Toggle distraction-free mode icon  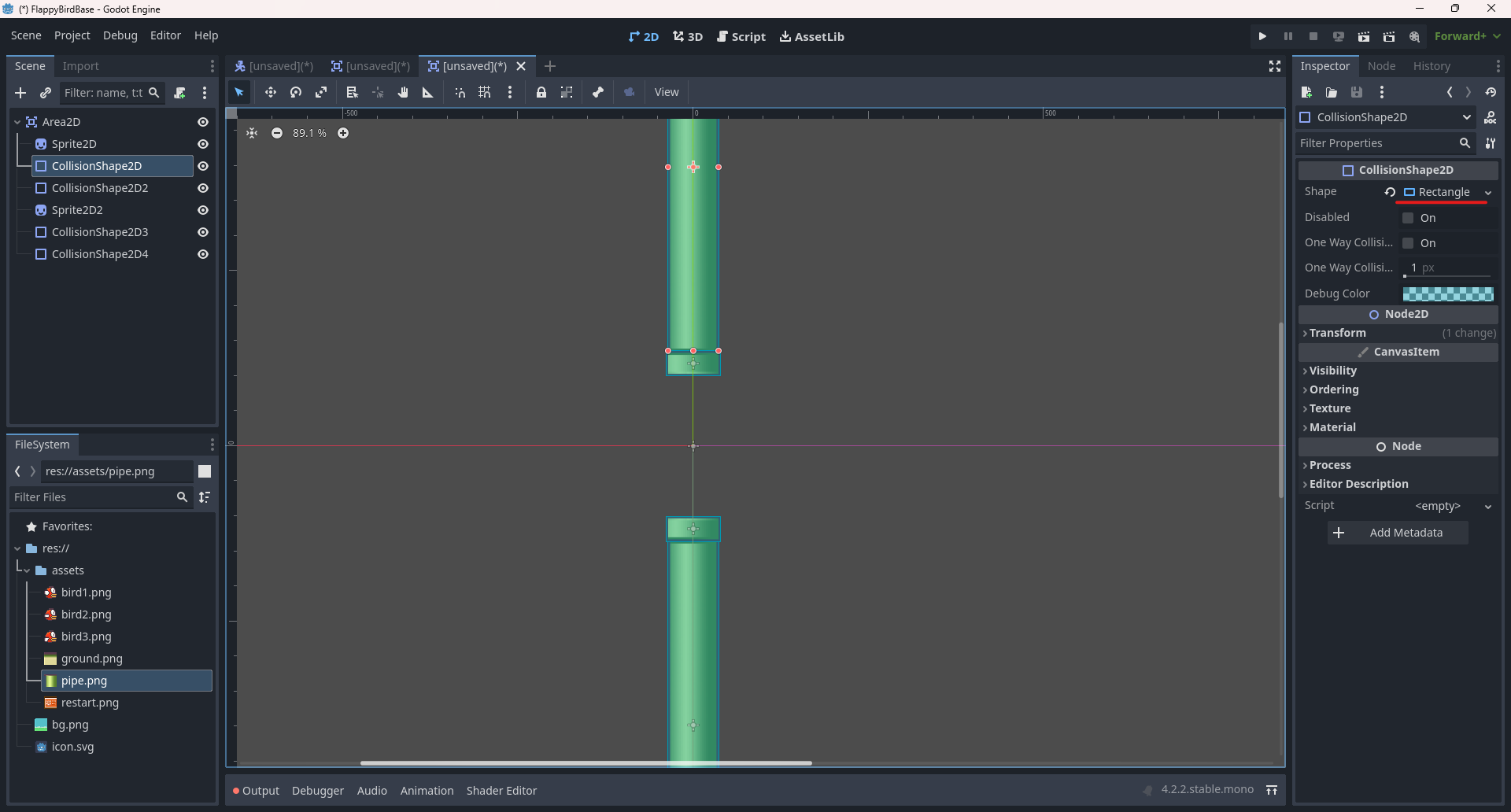click(1275, 66)
